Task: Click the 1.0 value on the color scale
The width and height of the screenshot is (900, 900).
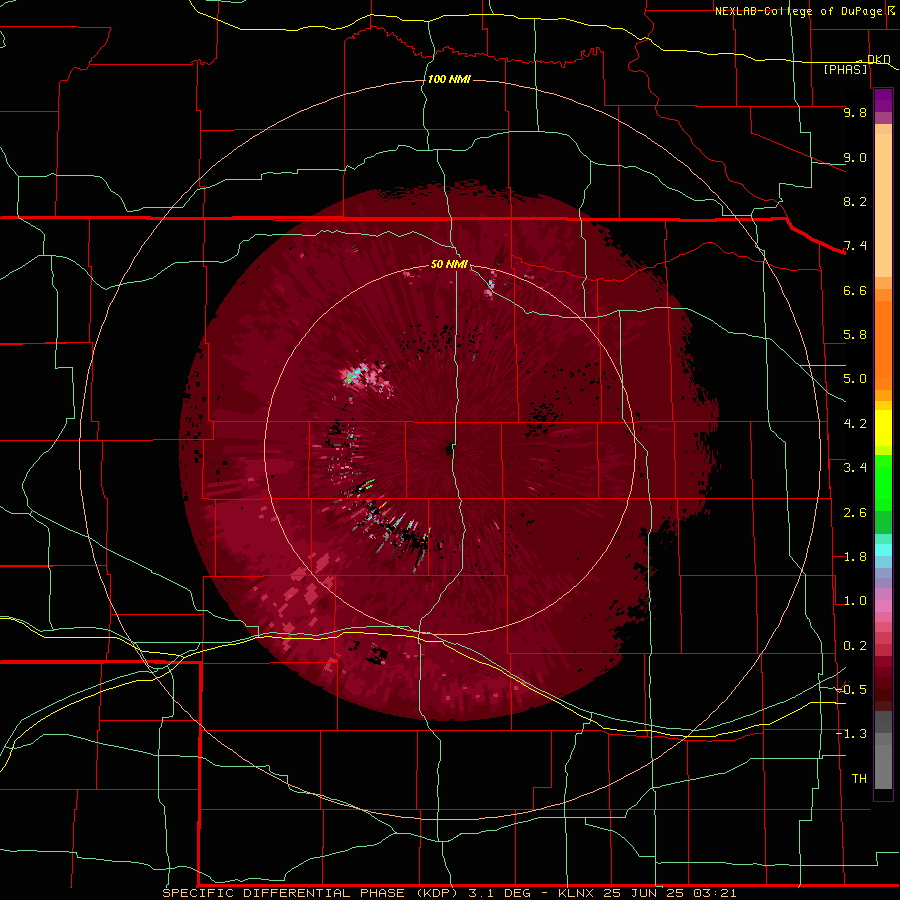Action: tap(855, 601)
